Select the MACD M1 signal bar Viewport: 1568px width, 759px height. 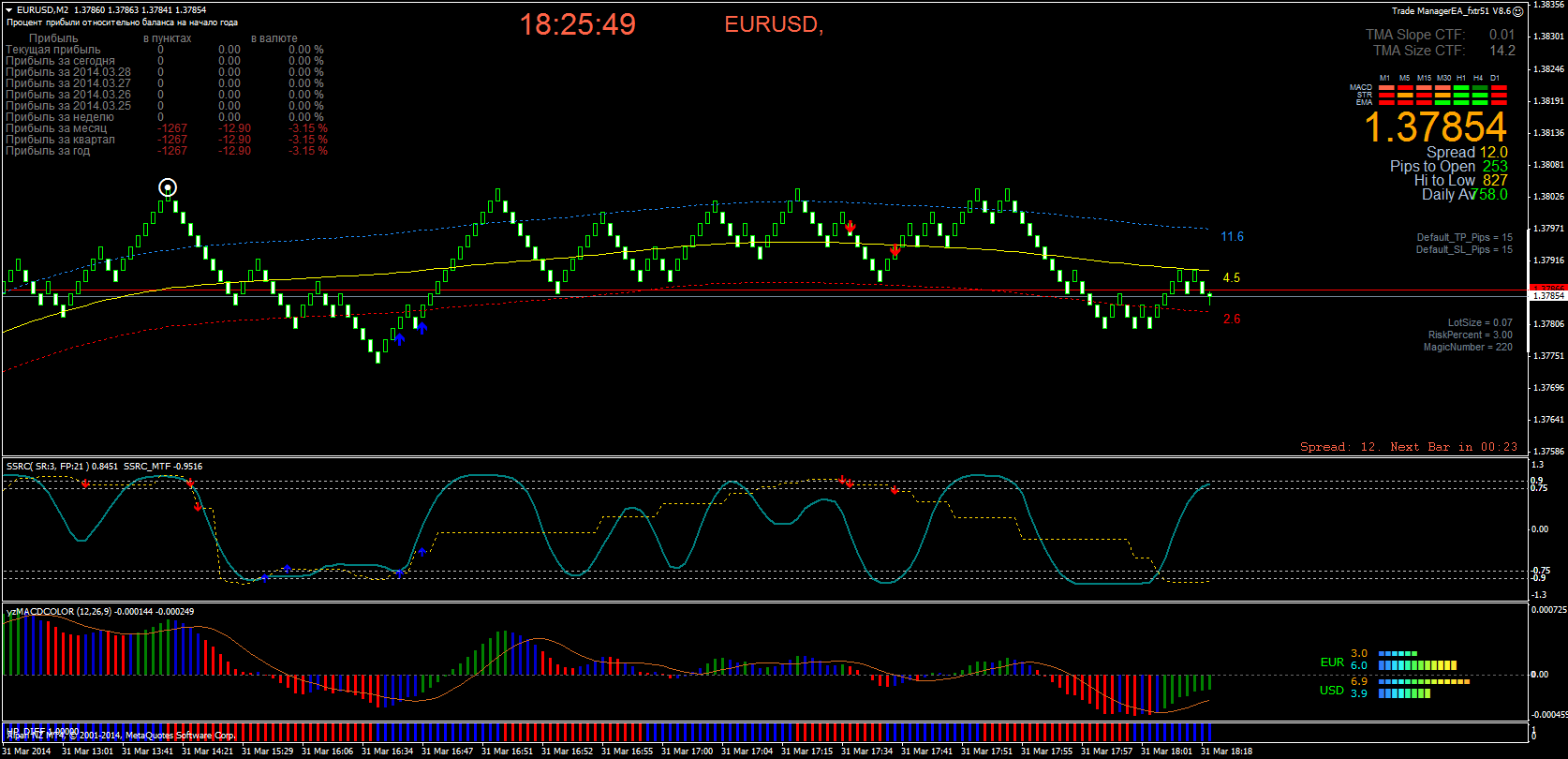pyautogui.click(x=1386, y=88)
